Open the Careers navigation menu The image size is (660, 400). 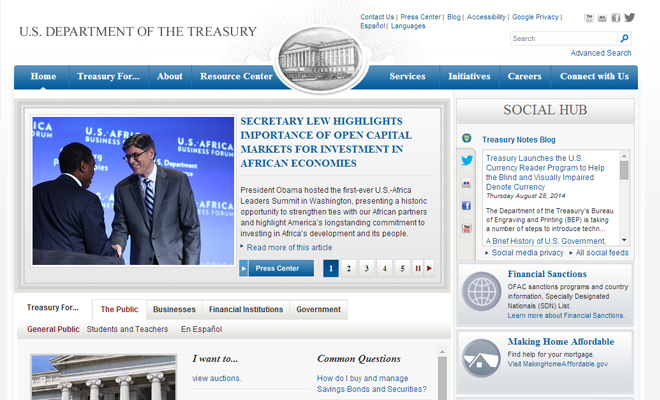(524, 77)
